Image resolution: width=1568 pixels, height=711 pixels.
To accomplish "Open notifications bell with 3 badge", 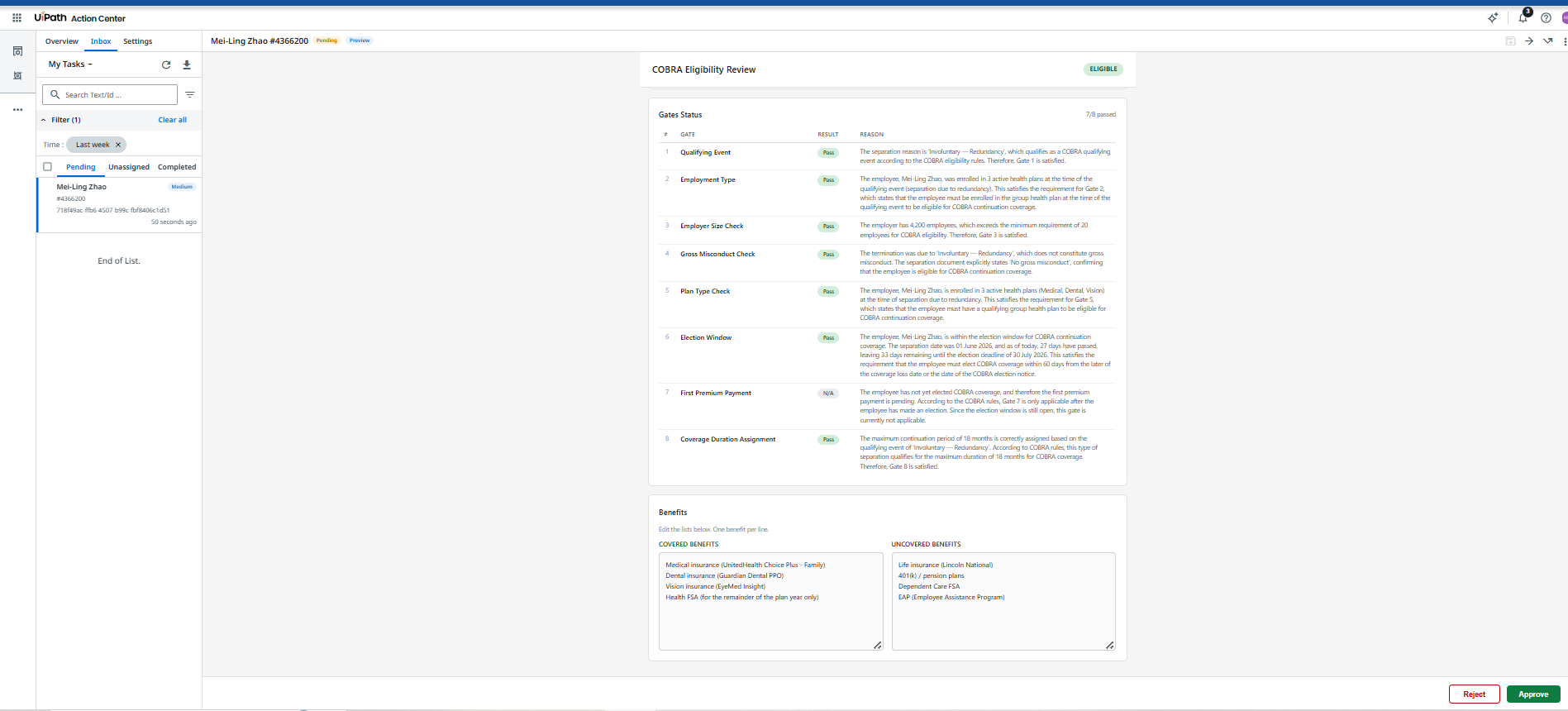I will pyautogui.click(x=1523, y=17).
